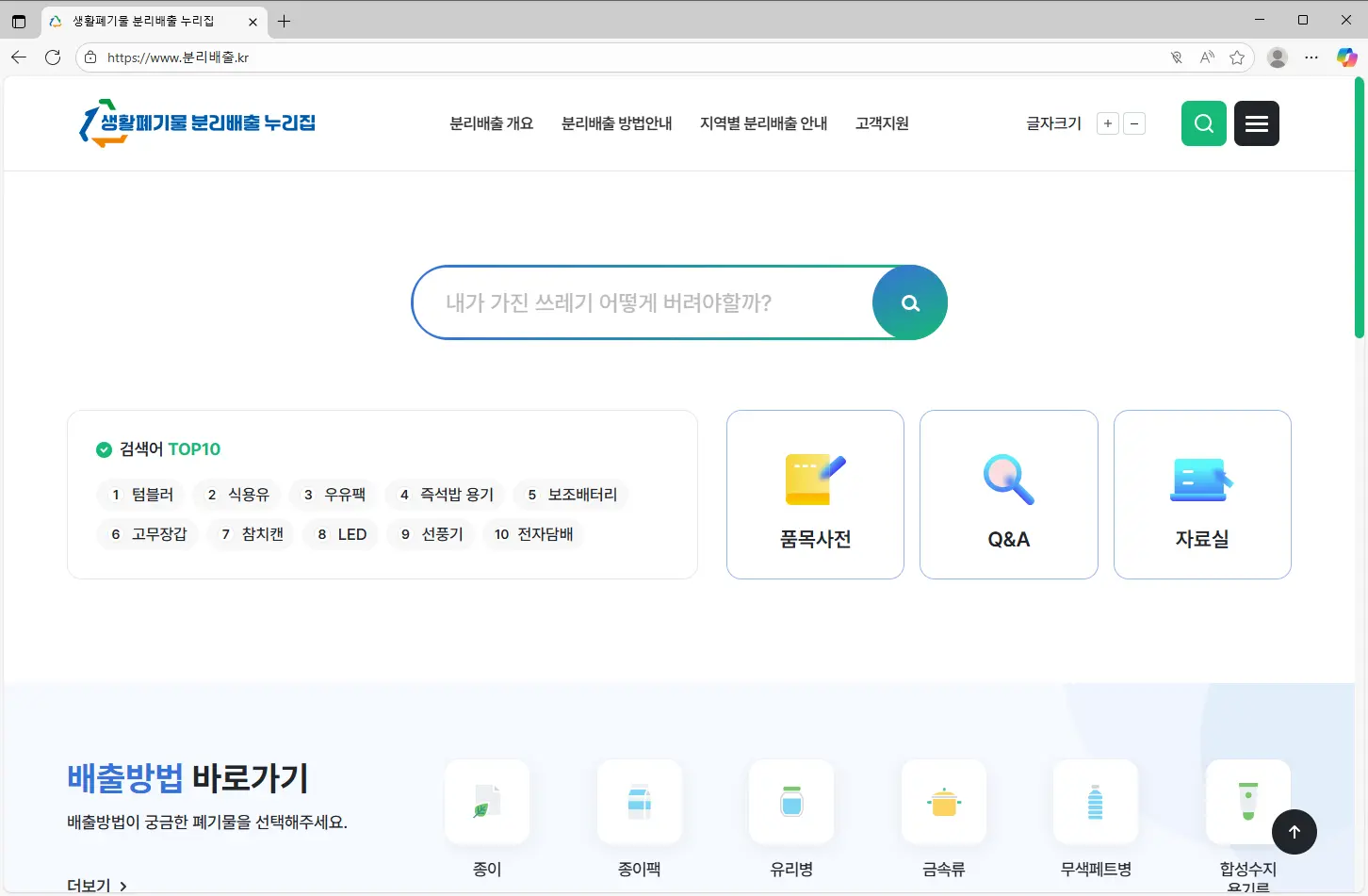Search for 텀블러 from TOP10 keywords

point(139,495)
